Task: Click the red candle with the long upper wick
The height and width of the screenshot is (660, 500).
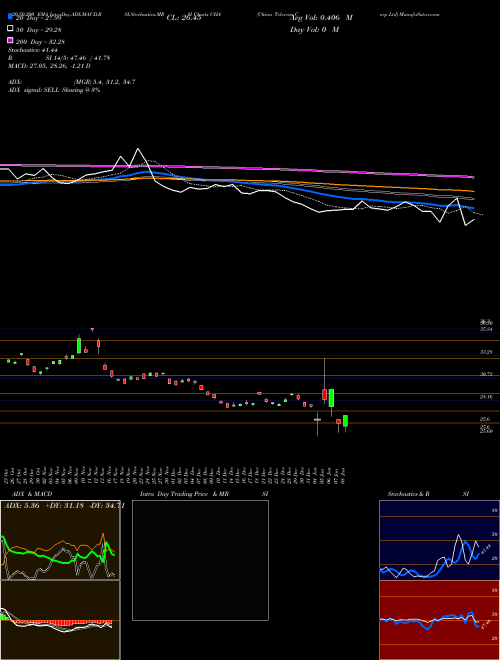Action: (x=324, y=394)
